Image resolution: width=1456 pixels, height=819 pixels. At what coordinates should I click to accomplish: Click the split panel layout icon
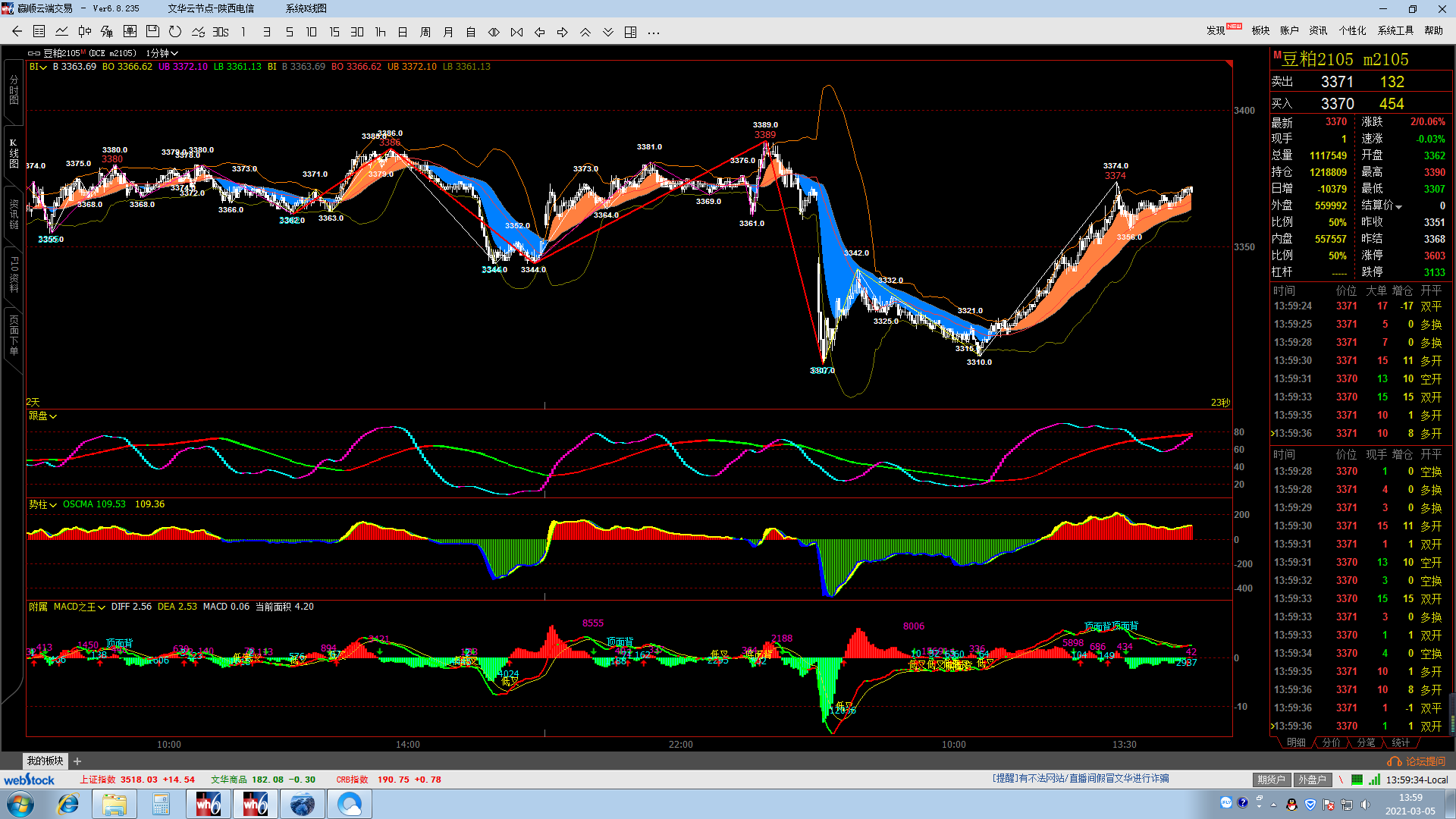click(630, 32)
